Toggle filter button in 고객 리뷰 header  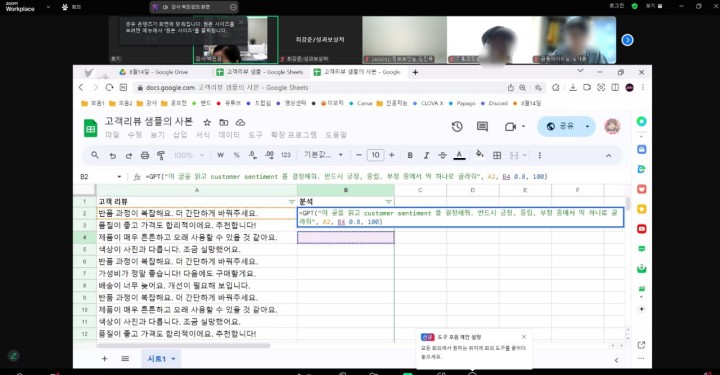point(291,201)
